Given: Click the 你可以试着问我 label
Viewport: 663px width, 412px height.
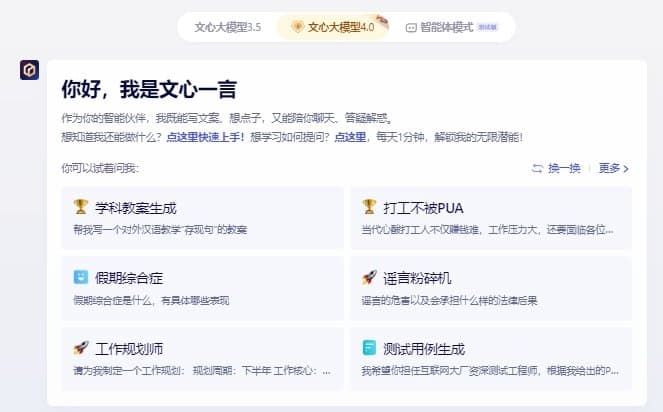Looking at the screenshot, I should [100, 168].
